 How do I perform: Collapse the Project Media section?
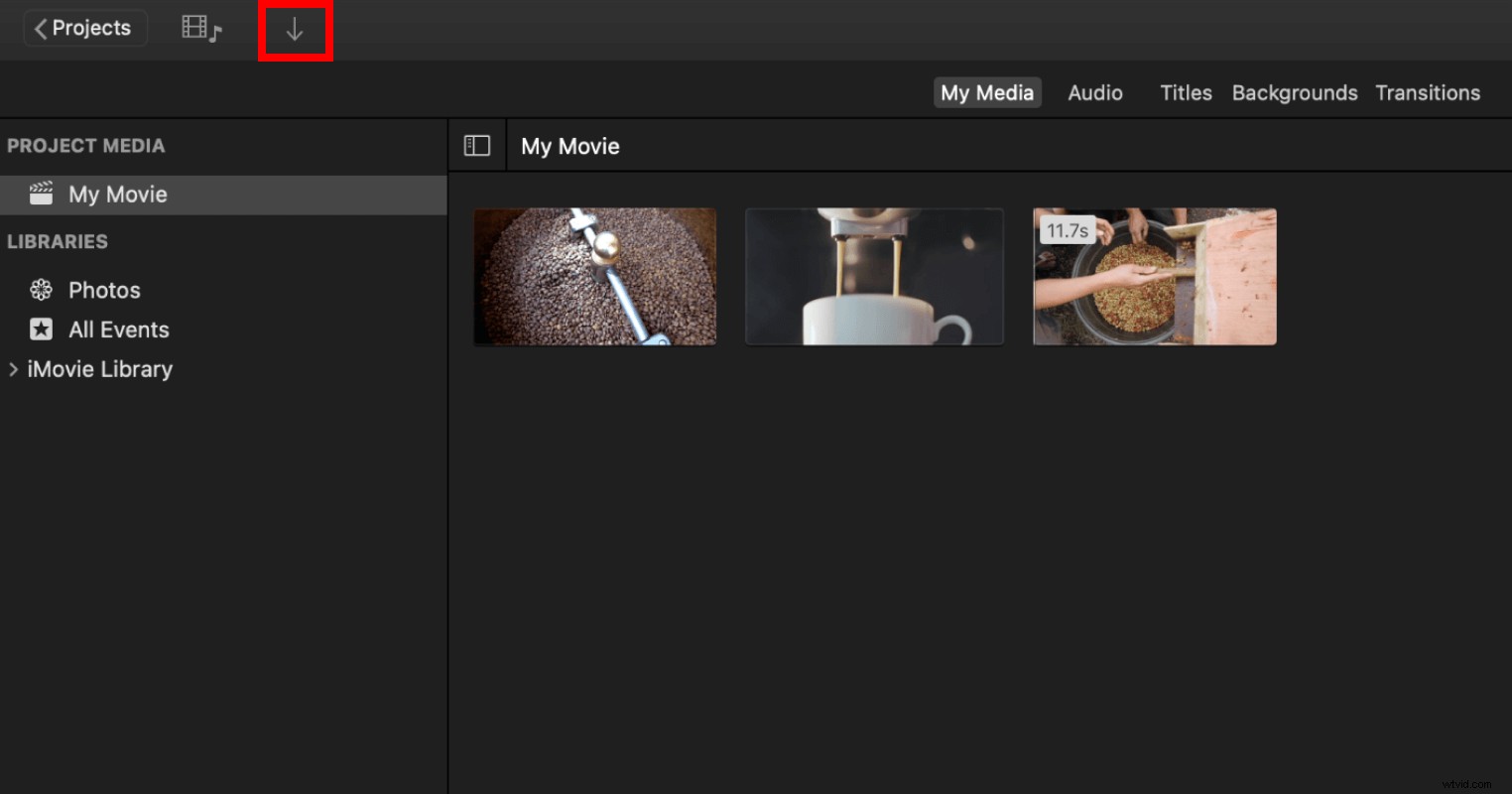click(86, 145)
